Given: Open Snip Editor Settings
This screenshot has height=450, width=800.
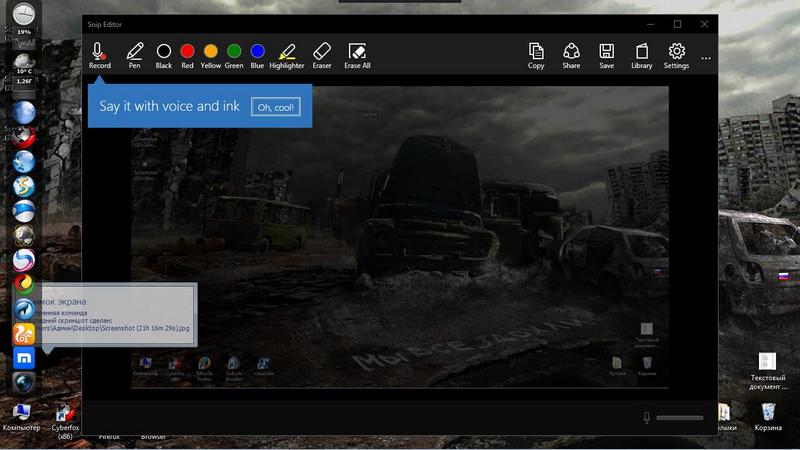Looking at the screenshot, I should point(677,56).
